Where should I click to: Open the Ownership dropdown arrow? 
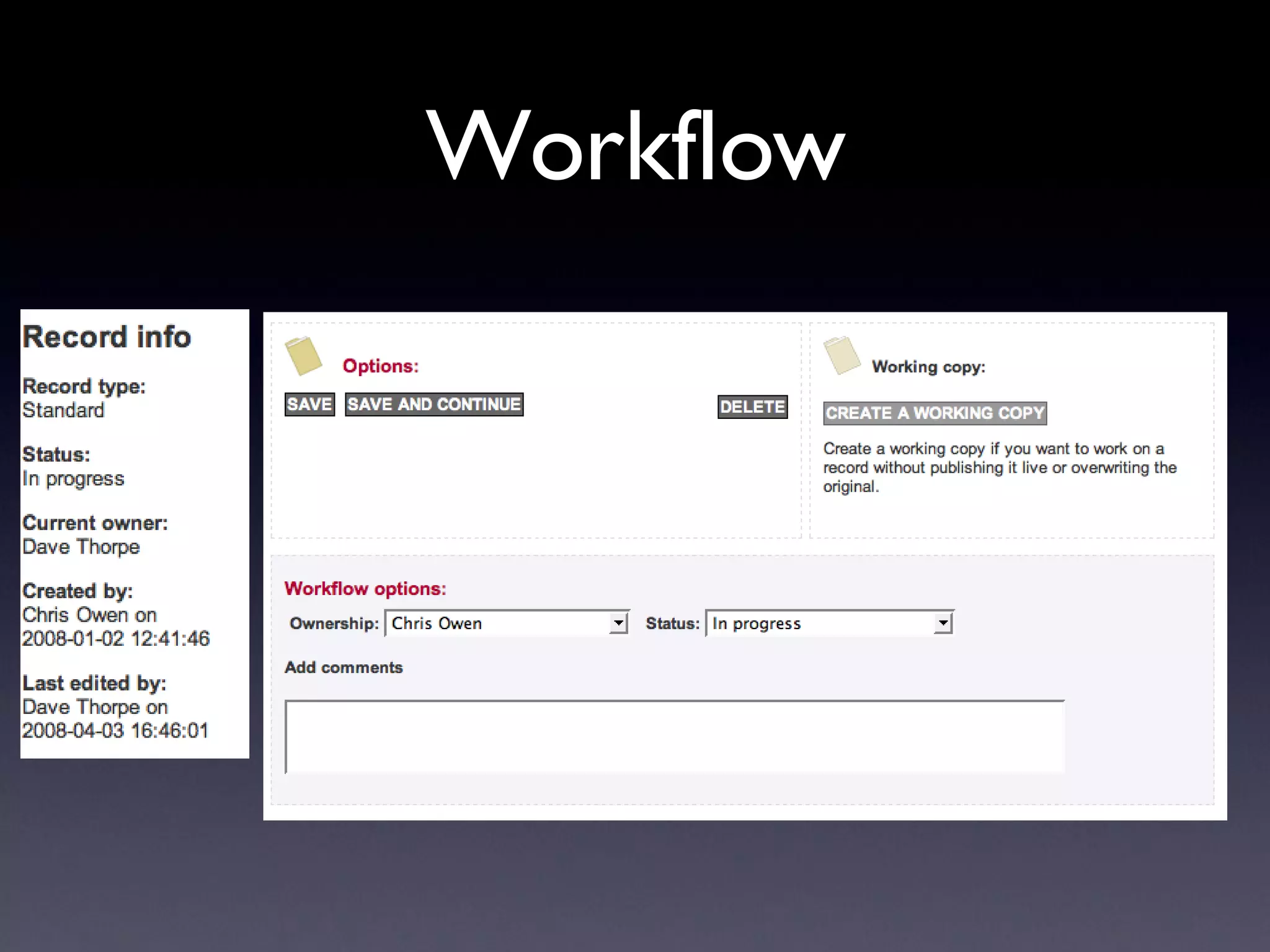pyautogui.click(x=618, y=623)
